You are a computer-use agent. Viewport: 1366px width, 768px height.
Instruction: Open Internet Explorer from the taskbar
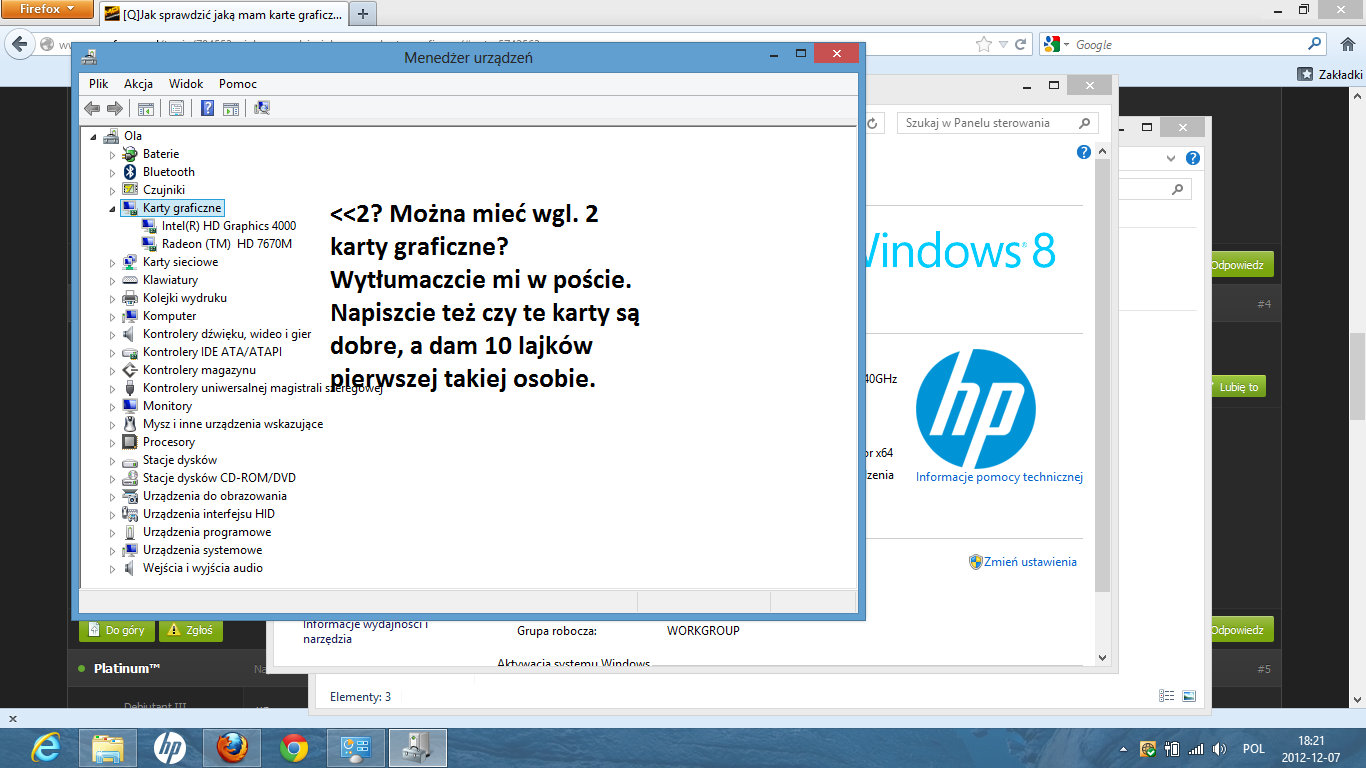point(46,748)
